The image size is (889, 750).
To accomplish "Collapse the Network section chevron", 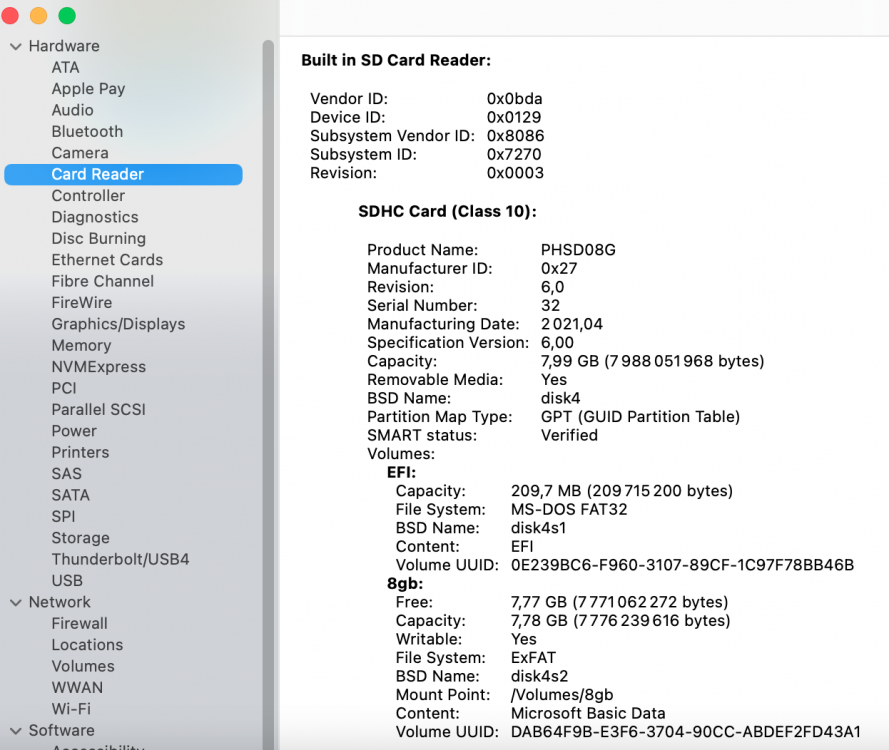I will 16,603.
